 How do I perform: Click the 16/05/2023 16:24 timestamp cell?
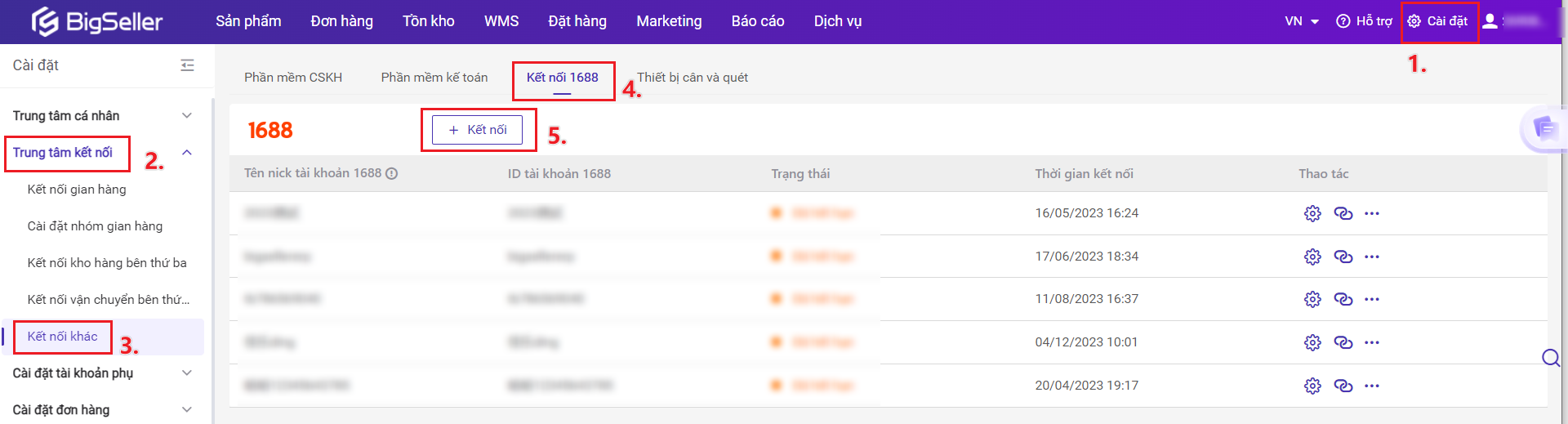pyautogui.click(x=1087, y=213)
